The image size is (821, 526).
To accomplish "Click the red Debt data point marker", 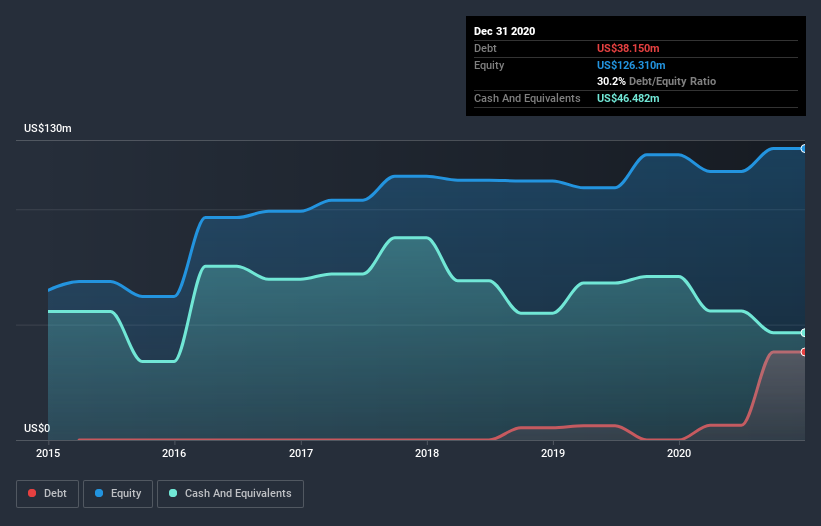I will point(804,352).
